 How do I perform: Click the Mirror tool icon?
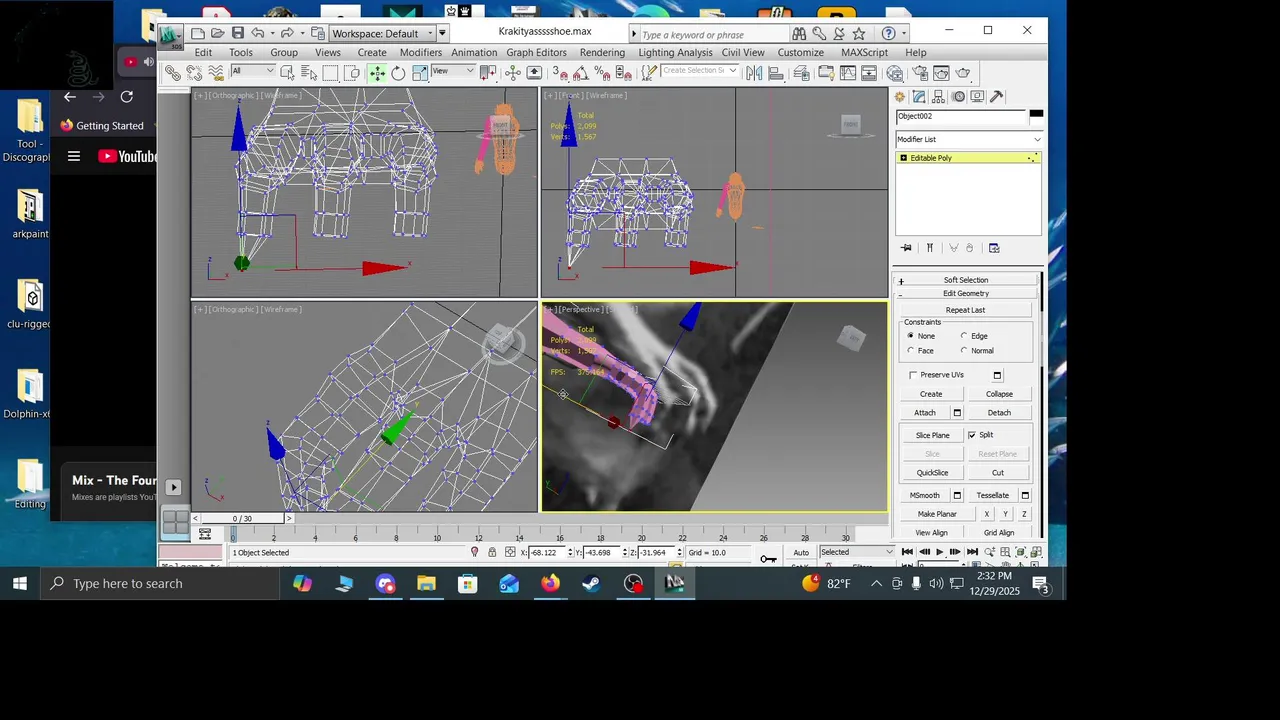[x=754, y=73]
